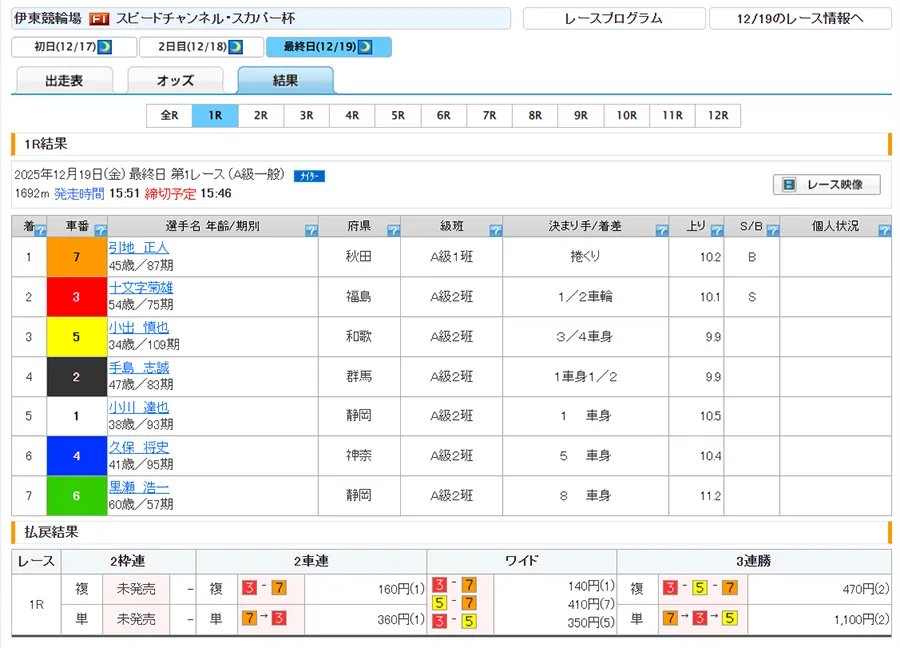Go to 12/19のレース情報へ
The width and height of the screenshot is (900, 648).
click(x=799, y=19)
